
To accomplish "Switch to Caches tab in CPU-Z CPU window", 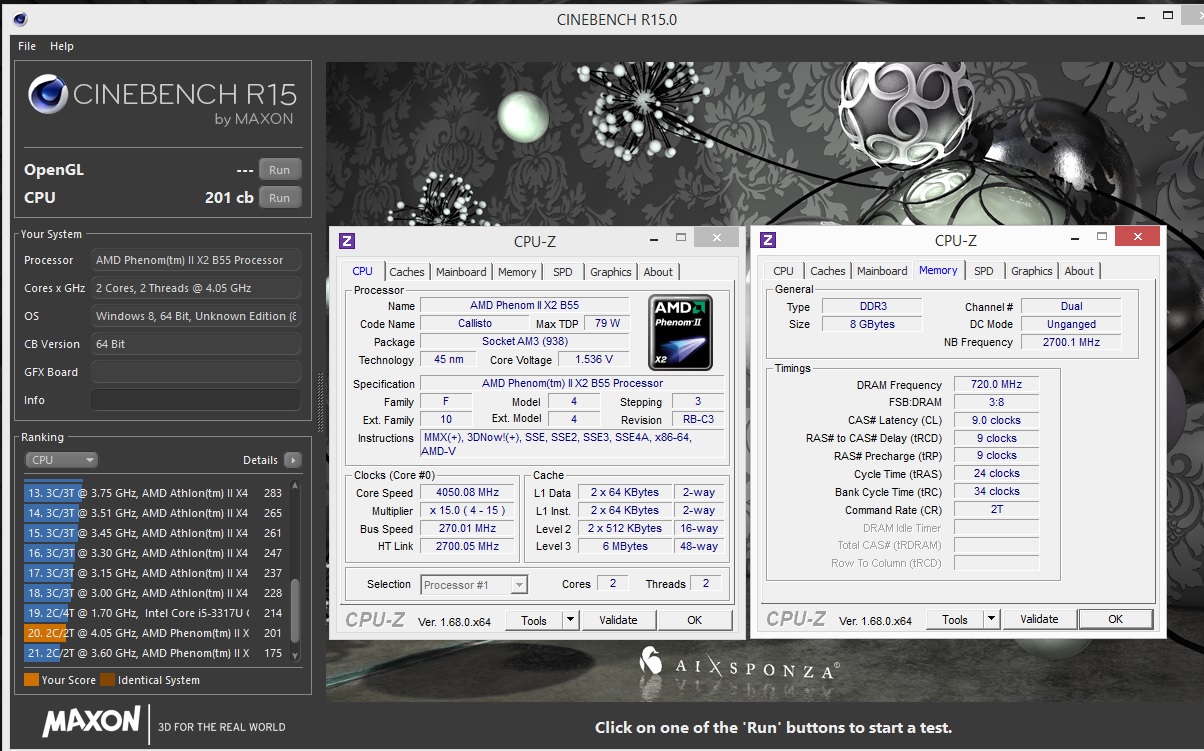I will pos(407,272).
